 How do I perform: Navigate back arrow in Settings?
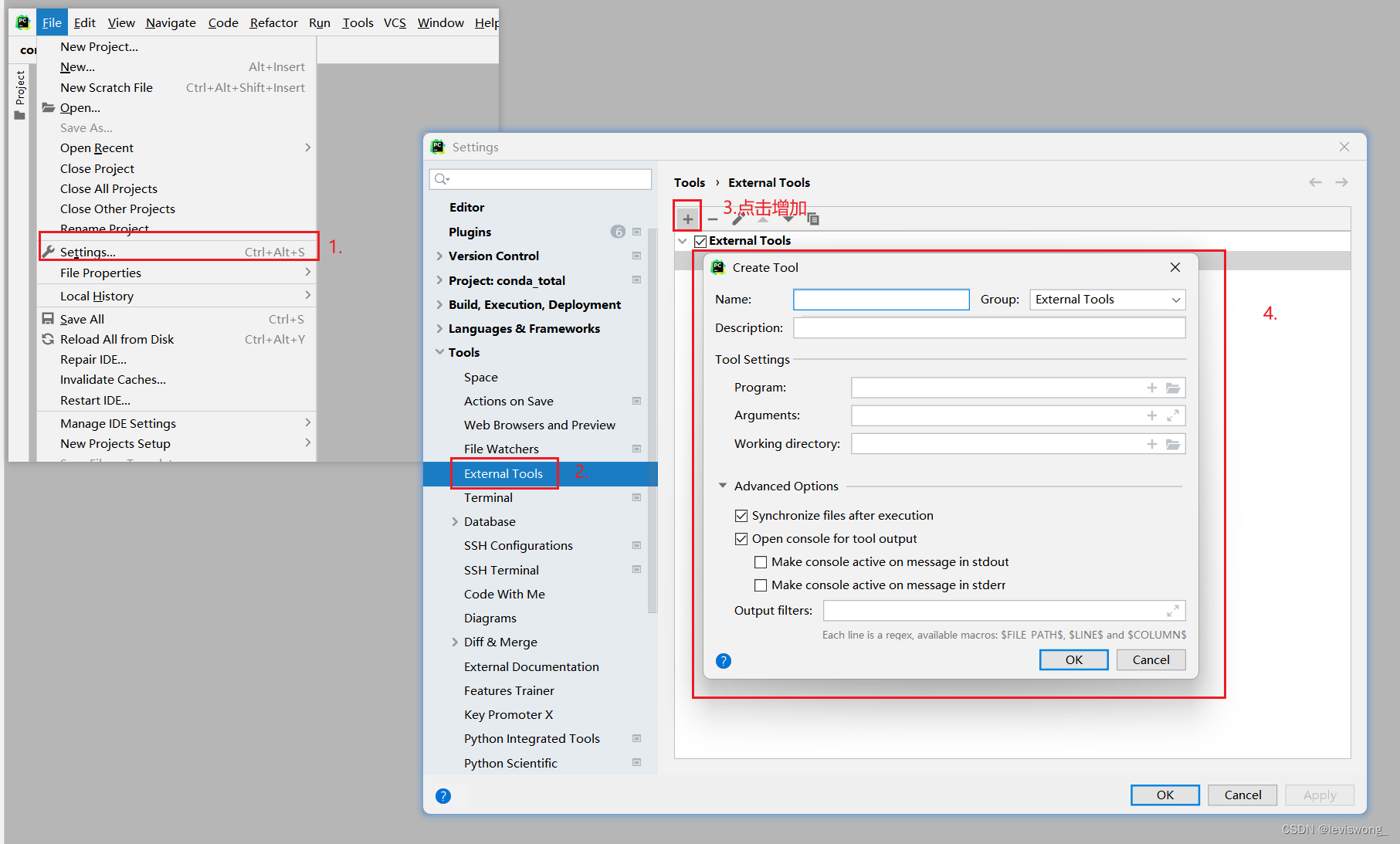tap(1315, 182)
